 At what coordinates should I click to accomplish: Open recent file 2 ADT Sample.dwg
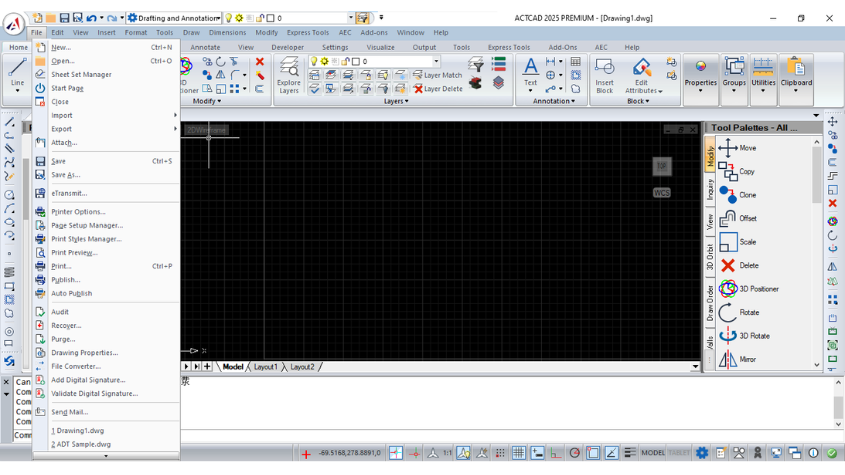pyautogui.click(x=106, y=444)
